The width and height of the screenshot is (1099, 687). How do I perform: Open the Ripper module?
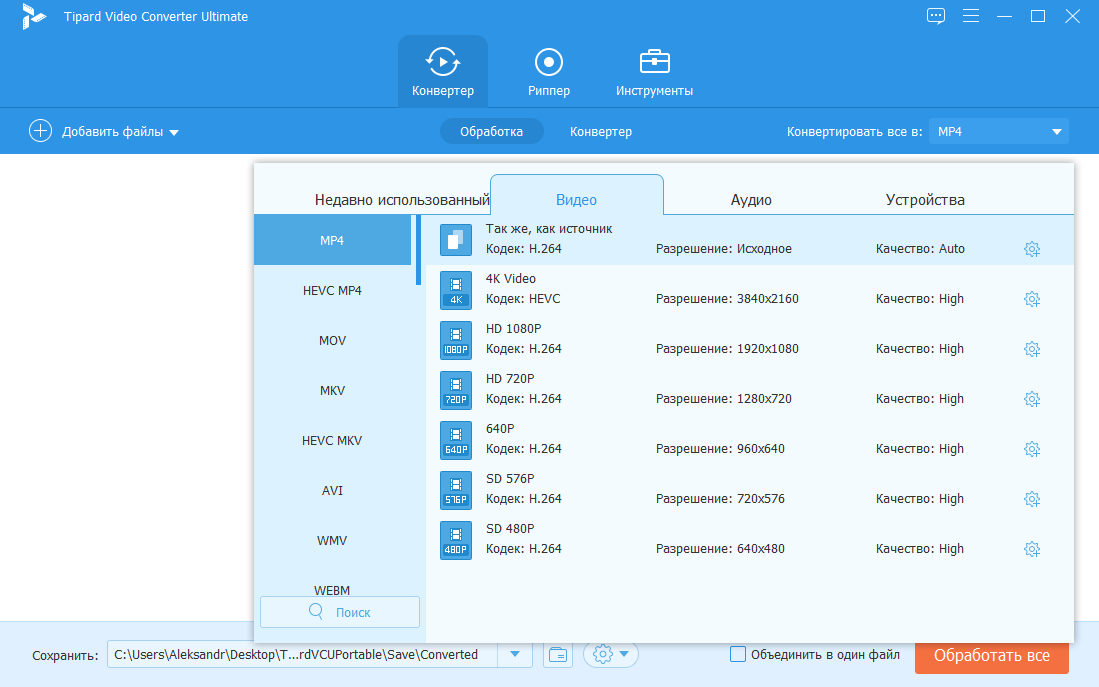[548, 72]
